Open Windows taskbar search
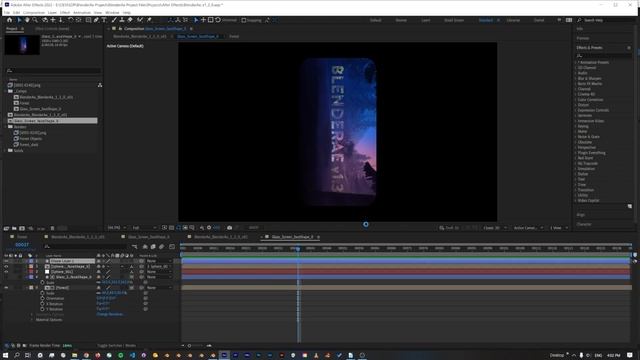 pos(17,355)
